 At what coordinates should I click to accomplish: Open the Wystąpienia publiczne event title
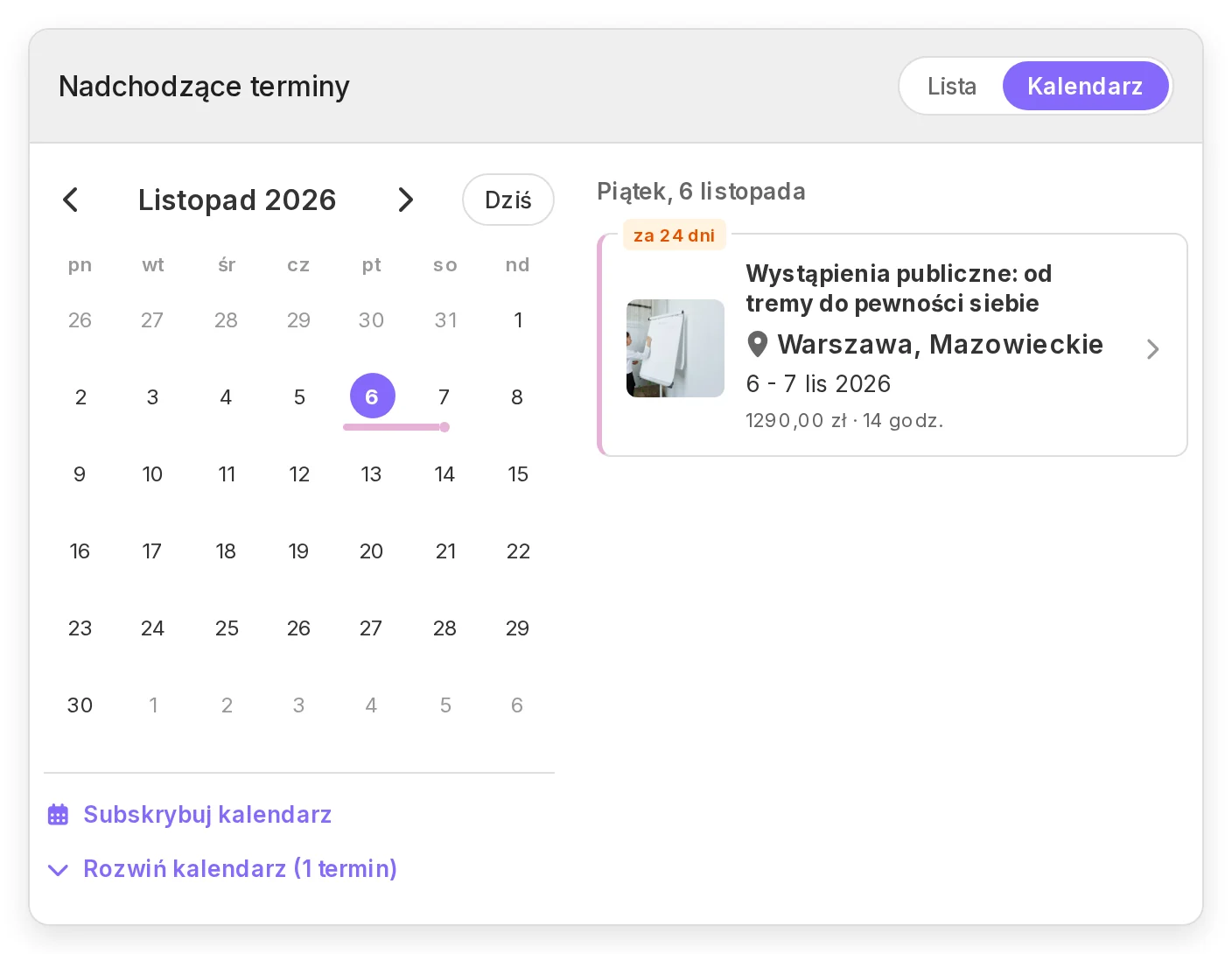pyautogui.click(x=899, y=288)
